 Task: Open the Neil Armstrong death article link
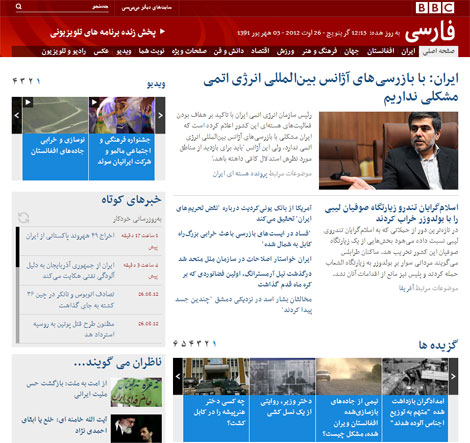tap(247, 279)
